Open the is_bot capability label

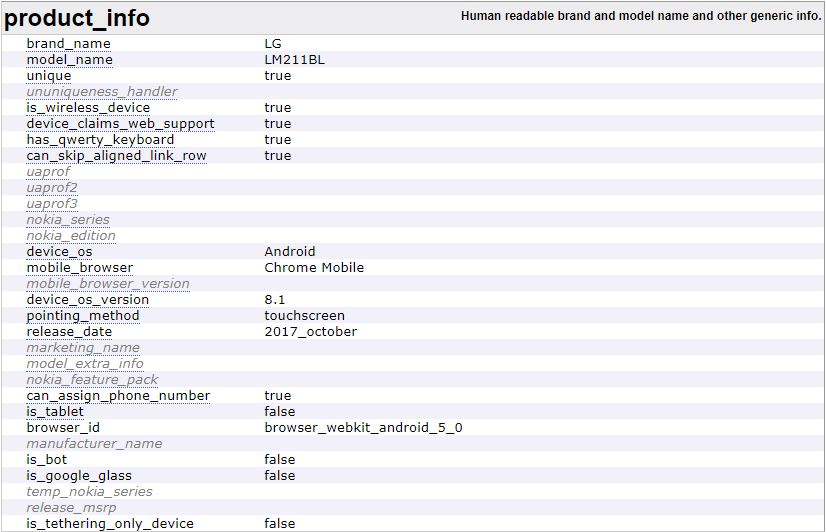[48, 460]
